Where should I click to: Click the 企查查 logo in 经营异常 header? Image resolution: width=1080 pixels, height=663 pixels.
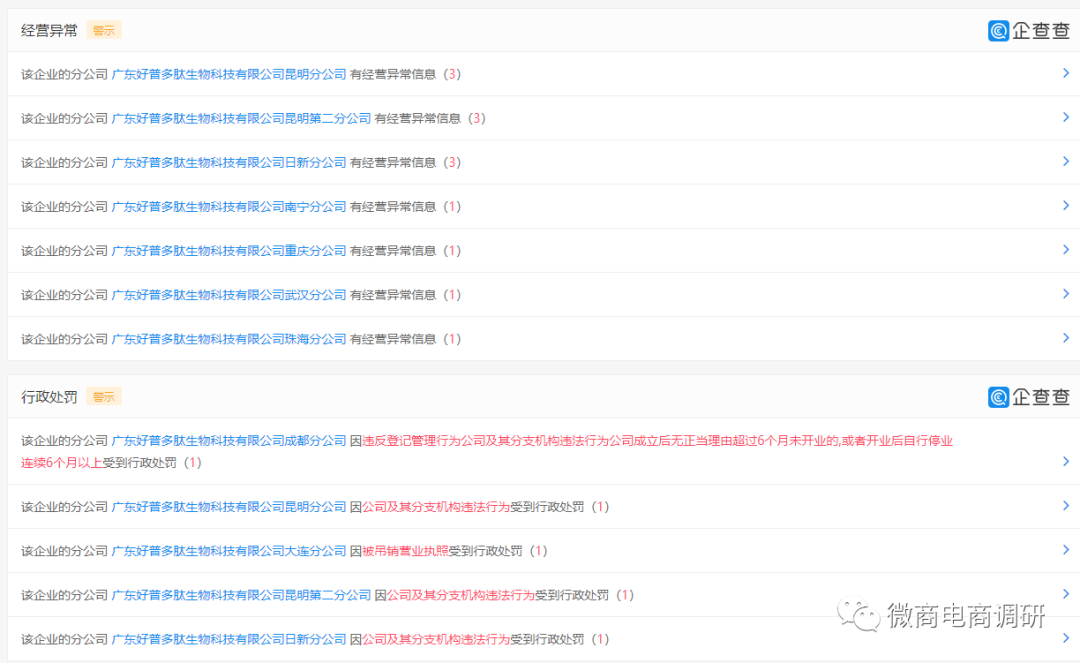pyautogui.click(x=1028, y=30)
